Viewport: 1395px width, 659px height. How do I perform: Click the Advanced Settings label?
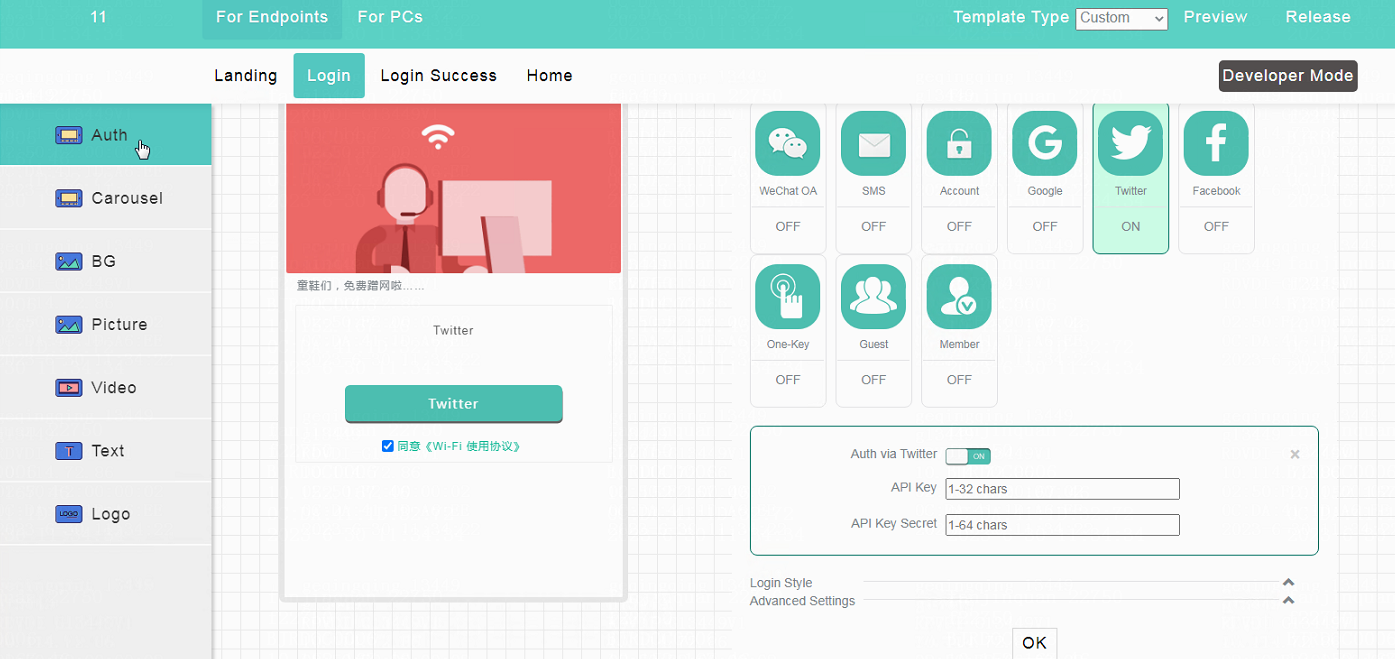click(x=802, y=601)
